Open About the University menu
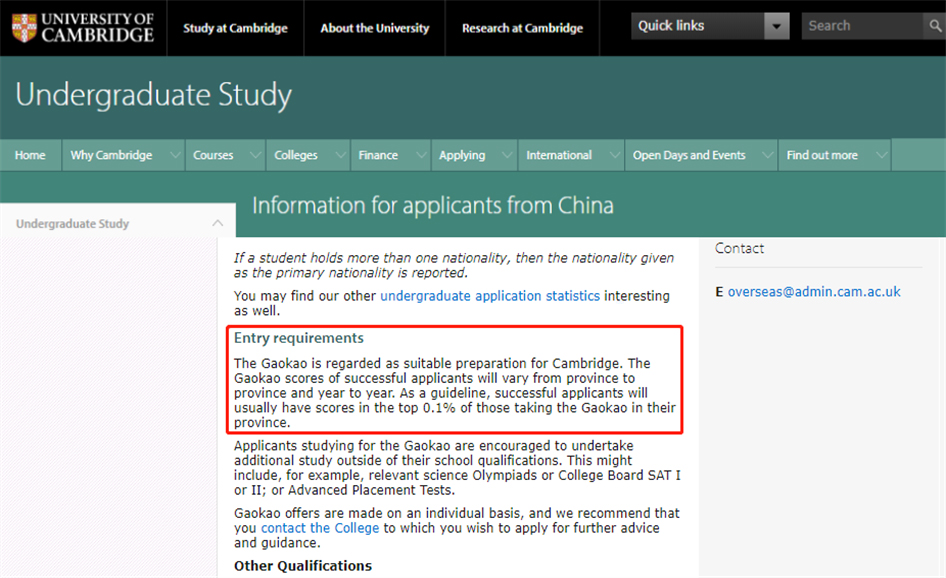 click(x=375, y=28)
